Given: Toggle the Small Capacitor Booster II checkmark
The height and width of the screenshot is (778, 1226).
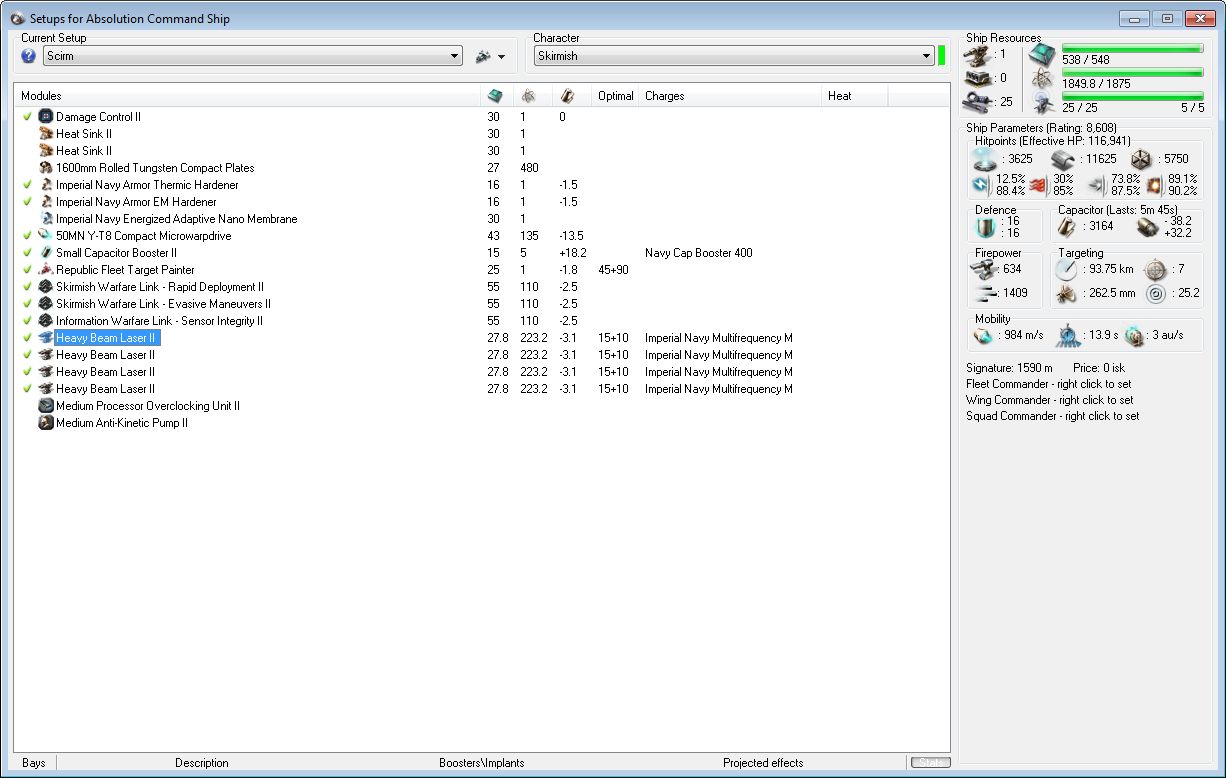Looking at the screenshot, I should coord(28,253).
